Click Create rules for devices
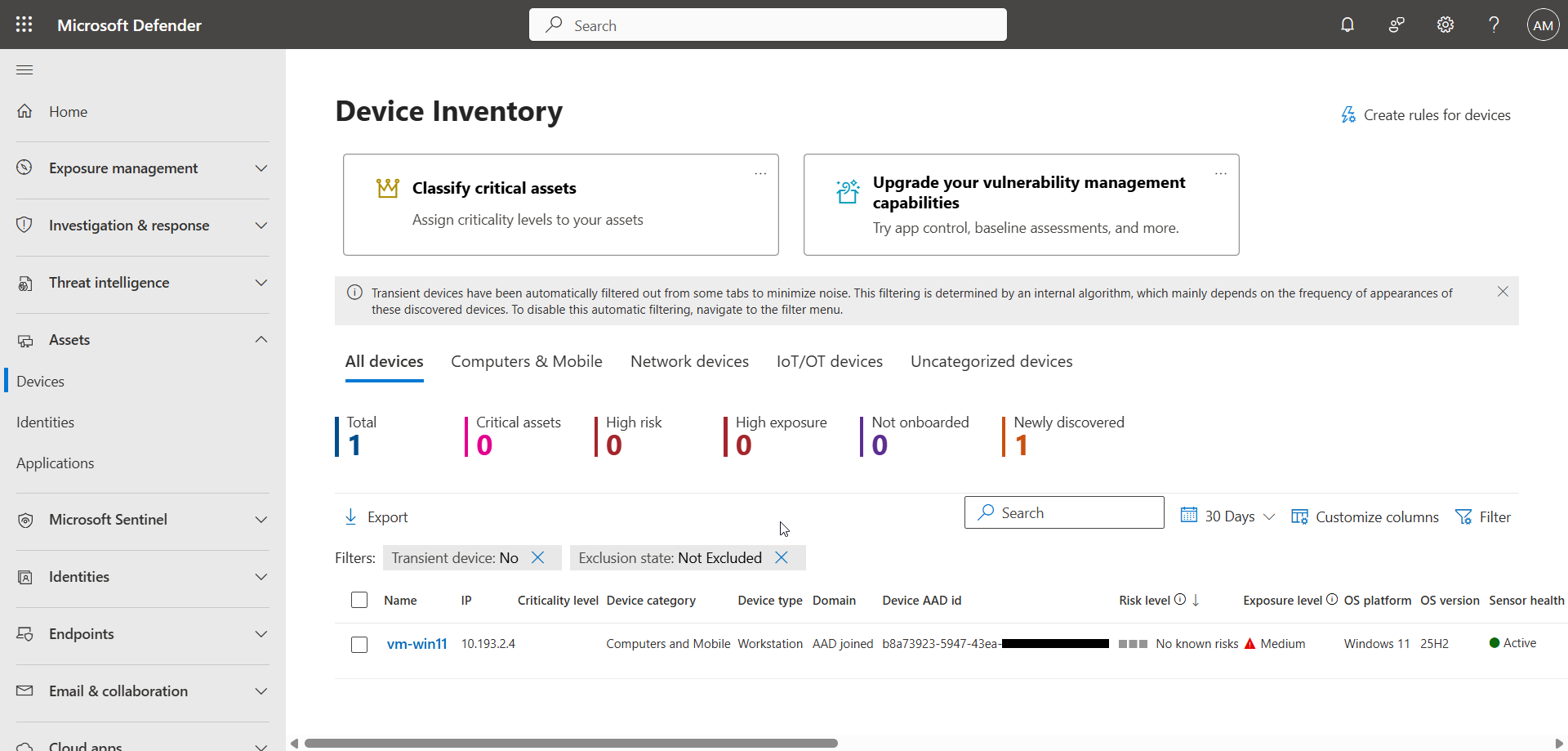 (1426, 115)
